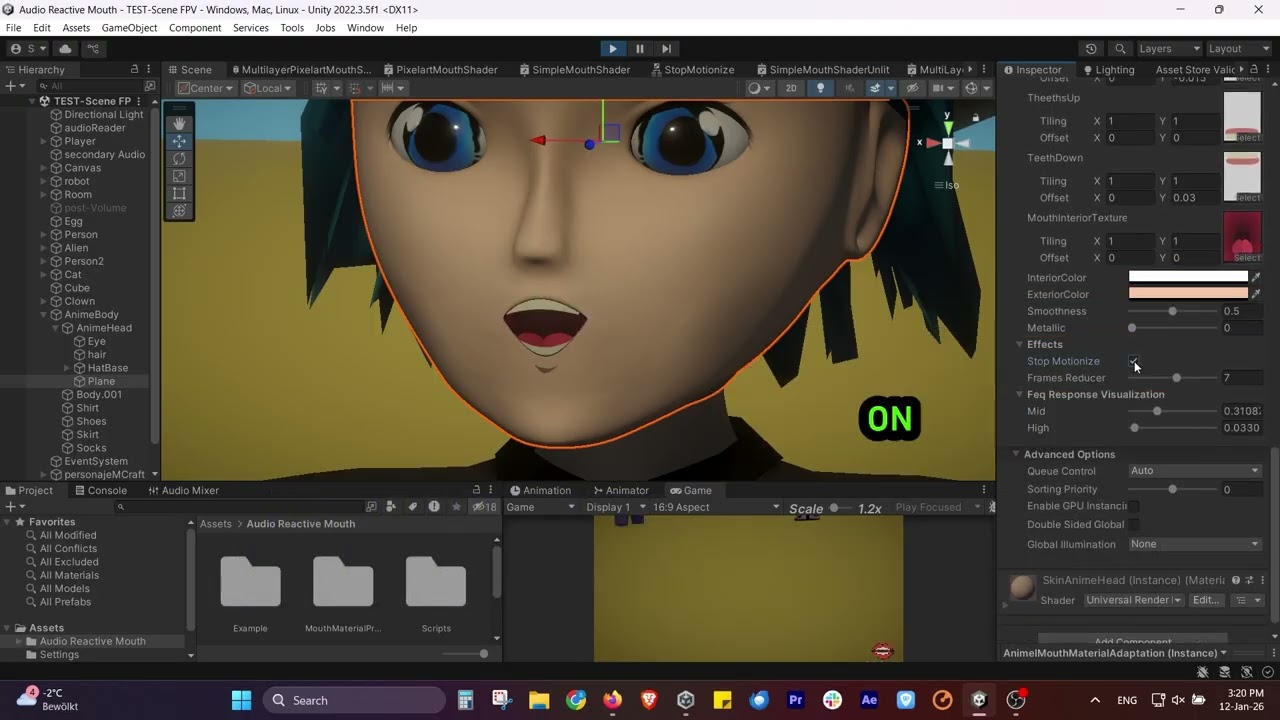1280x720 pixels.
Task: Select the Rotate tool in Scene
Action: [179, 158]
